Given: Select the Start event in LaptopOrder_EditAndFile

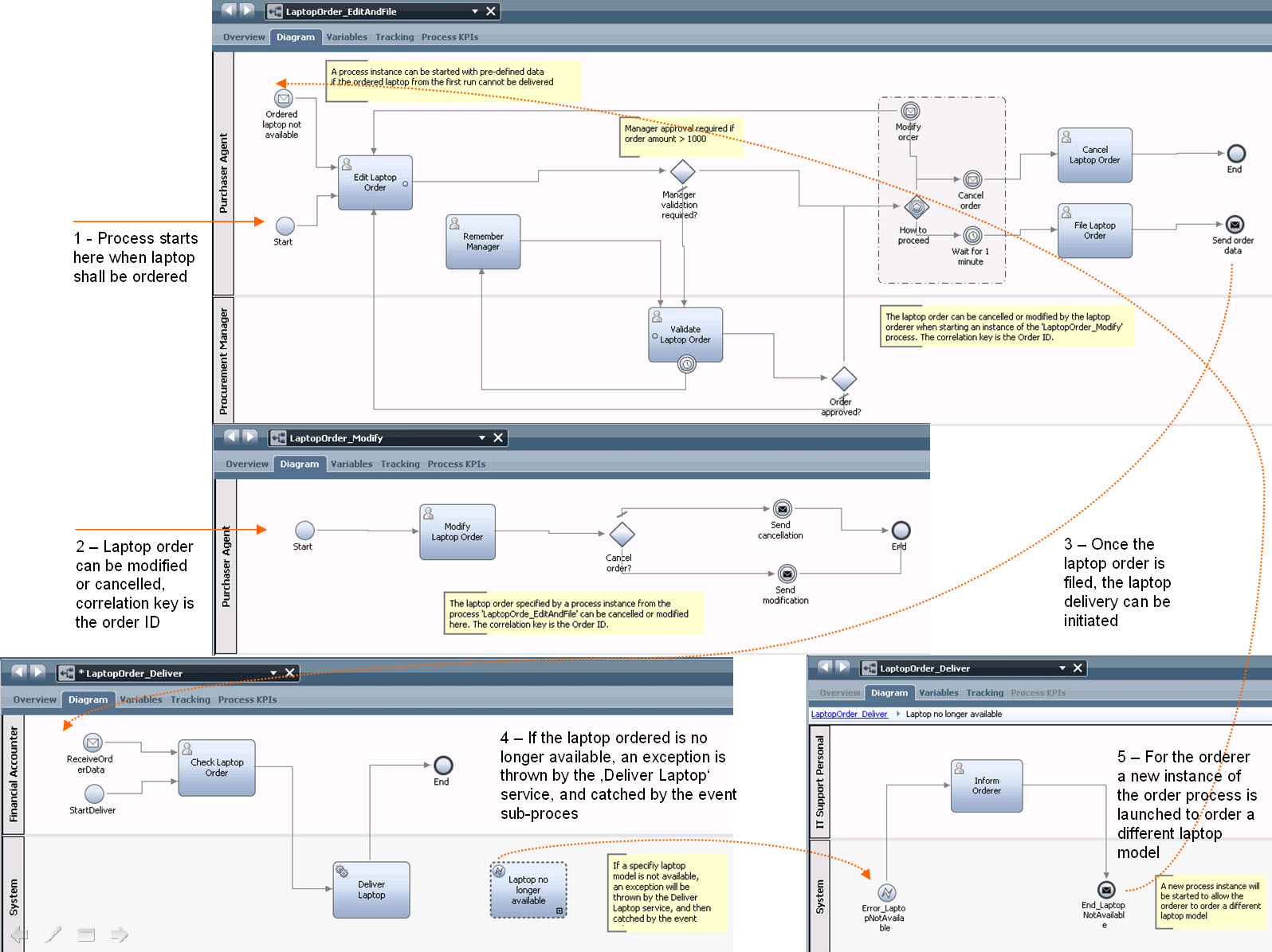Looking at the screenshot, I should click(285, 226).
